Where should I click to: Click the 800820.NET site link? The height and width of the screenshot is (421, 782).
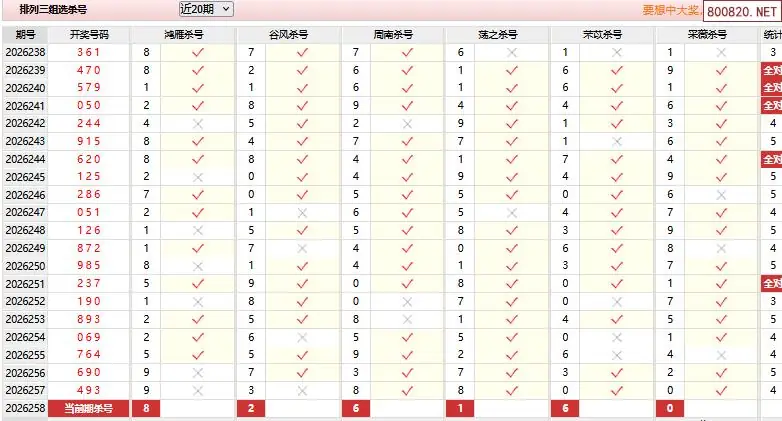(x=742, y=11)
